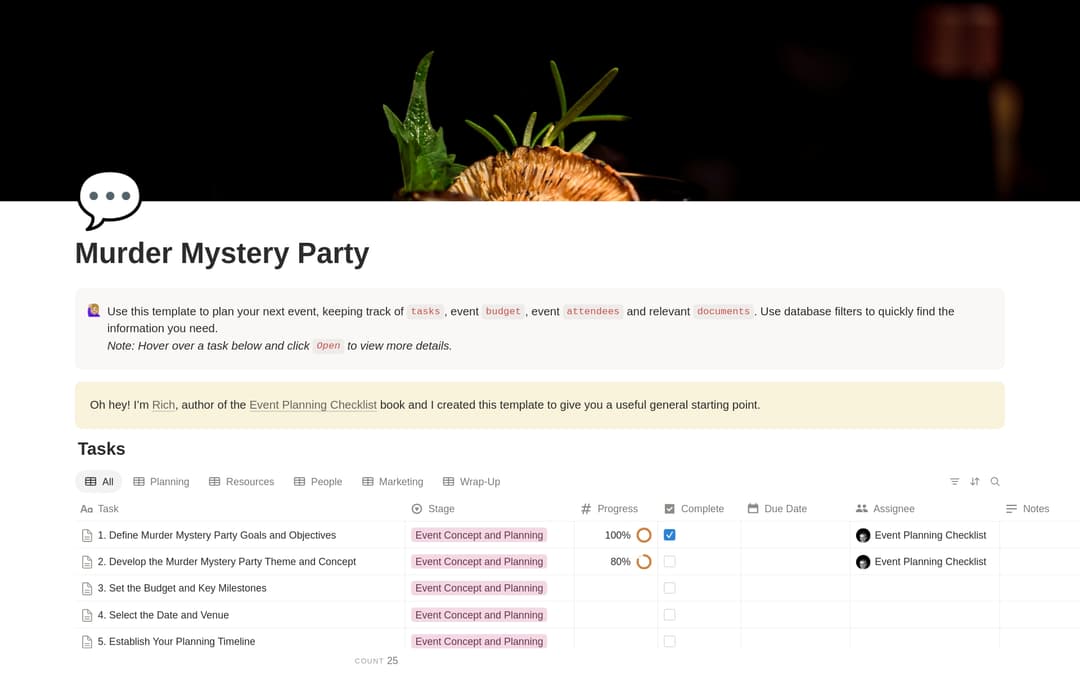Click the Due Date cell for task 1
This screenshot has height=674, width=1080.
click(x=796, y=535)
